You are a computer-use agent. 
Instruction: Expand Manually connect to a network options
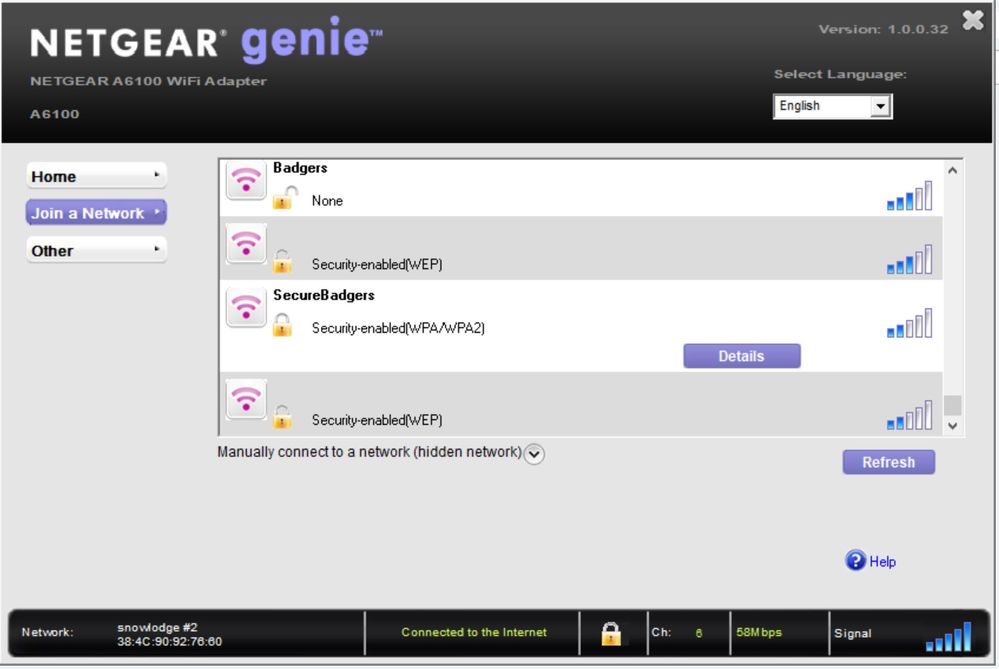pyautogui.click(x=534, y=454)
